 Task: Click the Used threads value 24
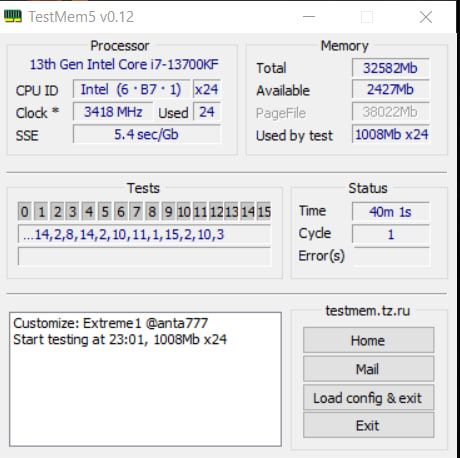207,112
